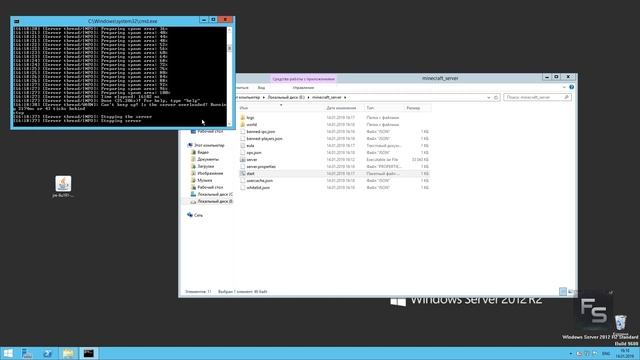The width and height of the screenshot is (640, 360).
Task: Click the cmd scrollbar down arrow
Action: click(229, 124)
